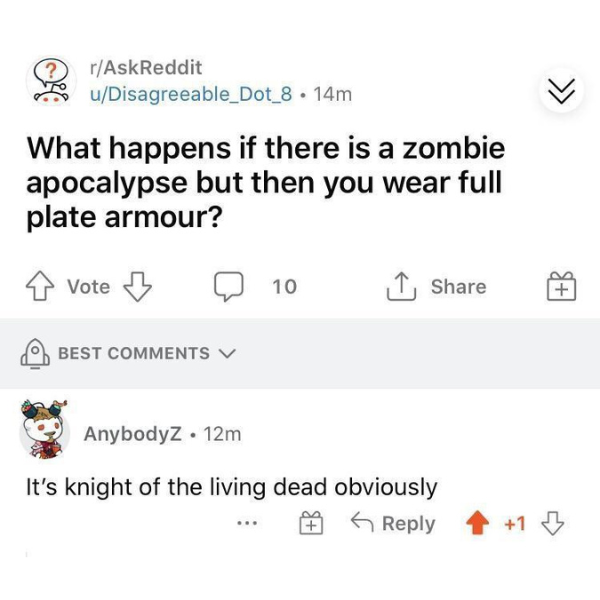Open the post's comment bubble icon
Image resolution: width=600 pixels, height=600 pixels.
click(228, 287)
